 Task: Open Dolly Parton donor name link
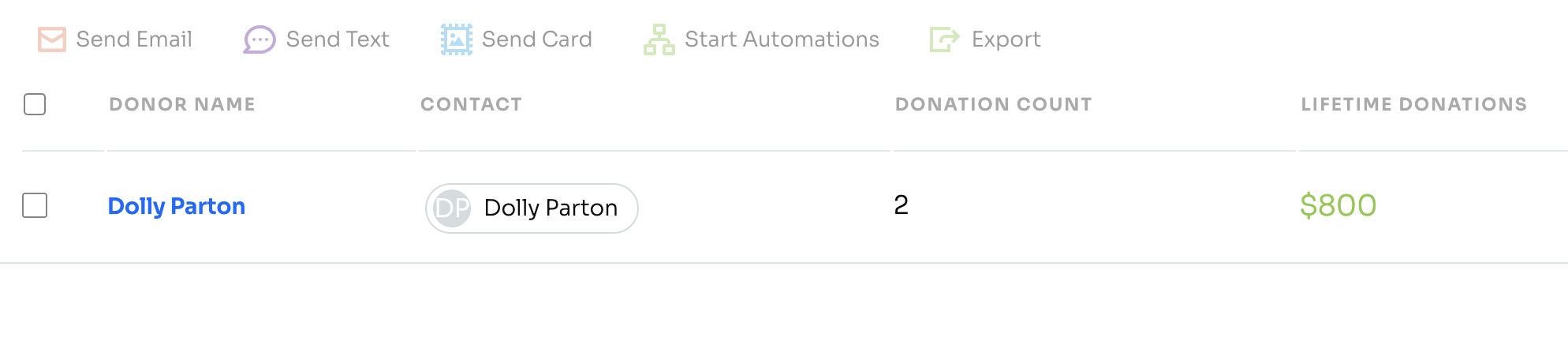177,206
